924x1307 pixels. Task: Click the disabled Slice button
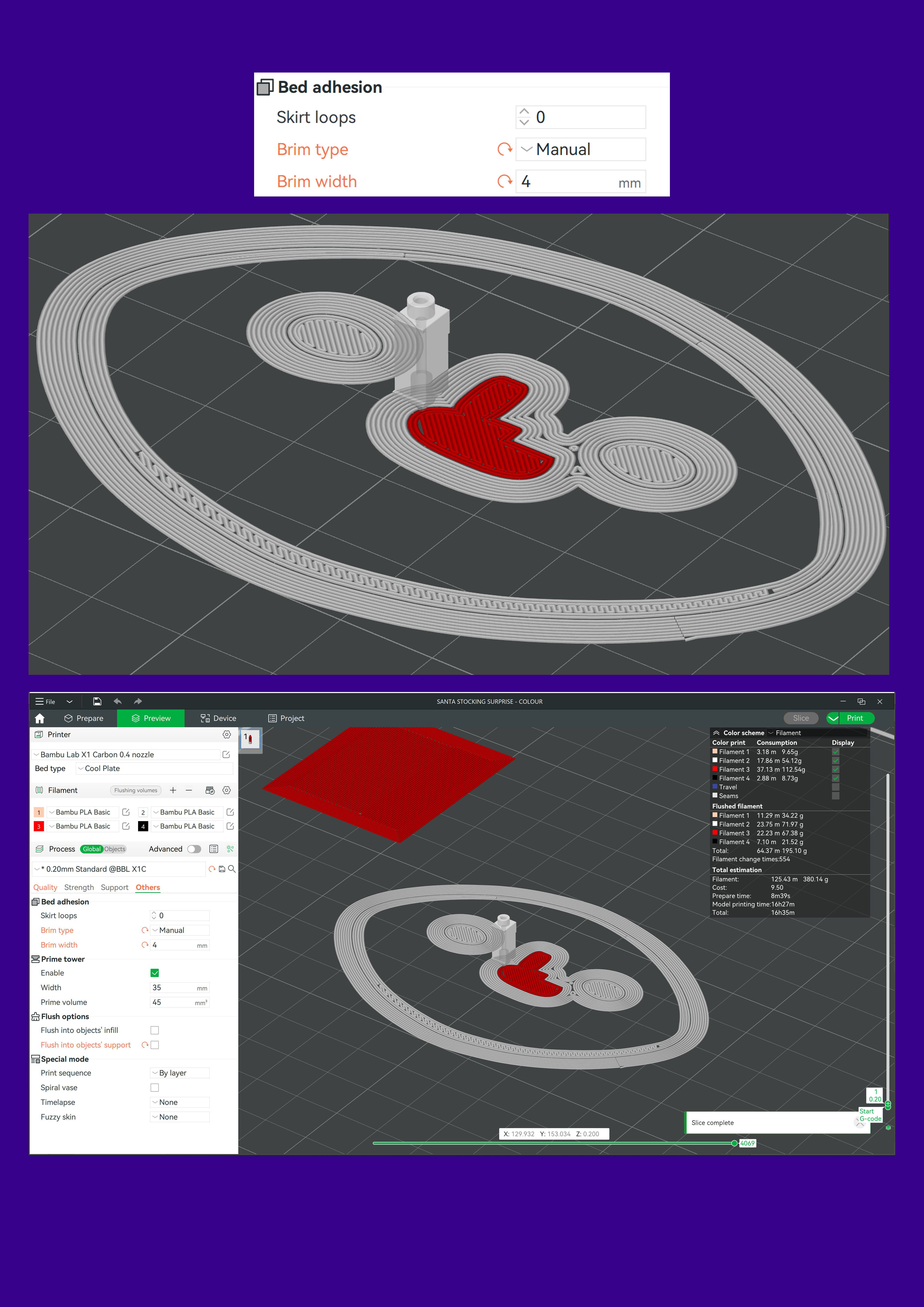tap(801, 718)
